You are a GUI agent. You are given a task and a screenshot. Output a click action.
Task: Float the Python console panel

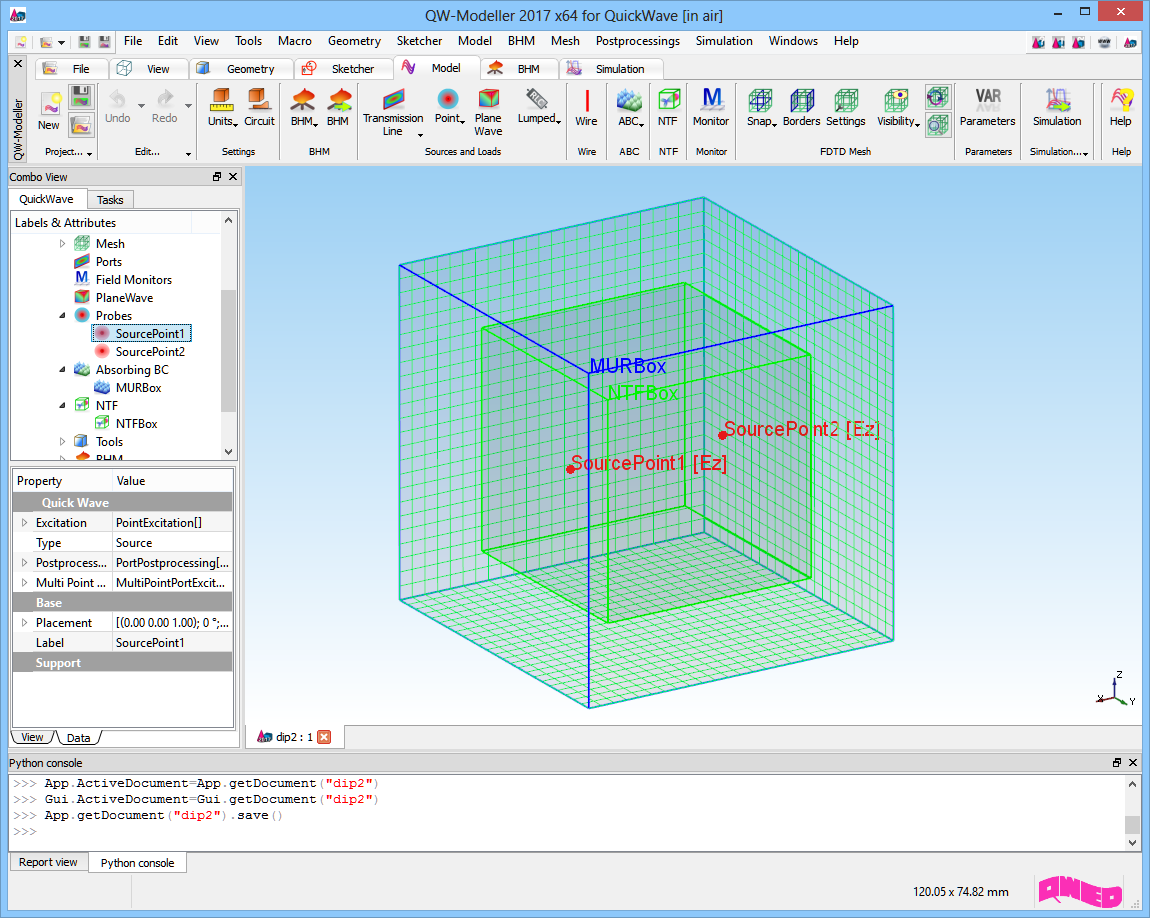(1117, 763)
